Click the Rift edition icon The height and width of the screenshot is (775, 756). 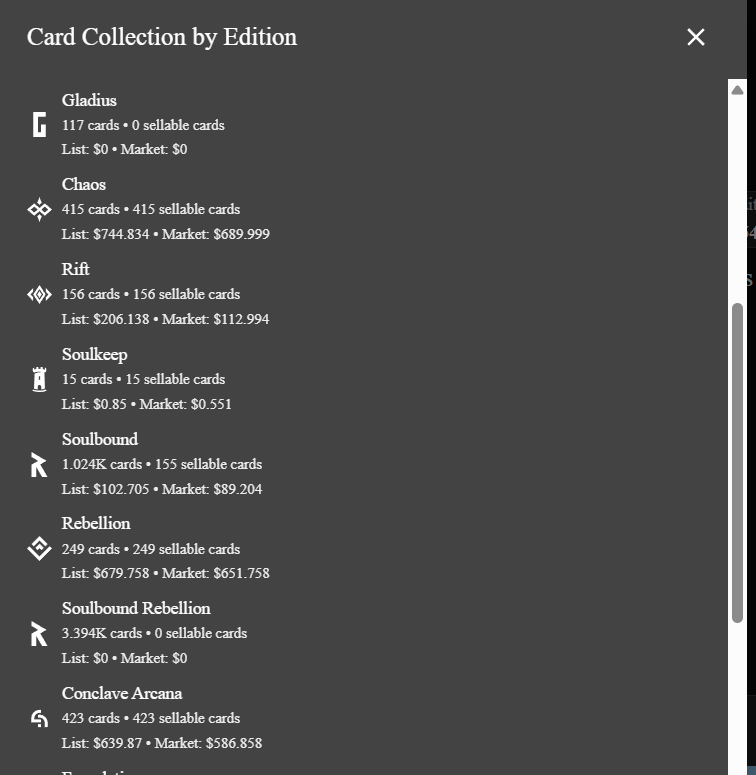39,294
